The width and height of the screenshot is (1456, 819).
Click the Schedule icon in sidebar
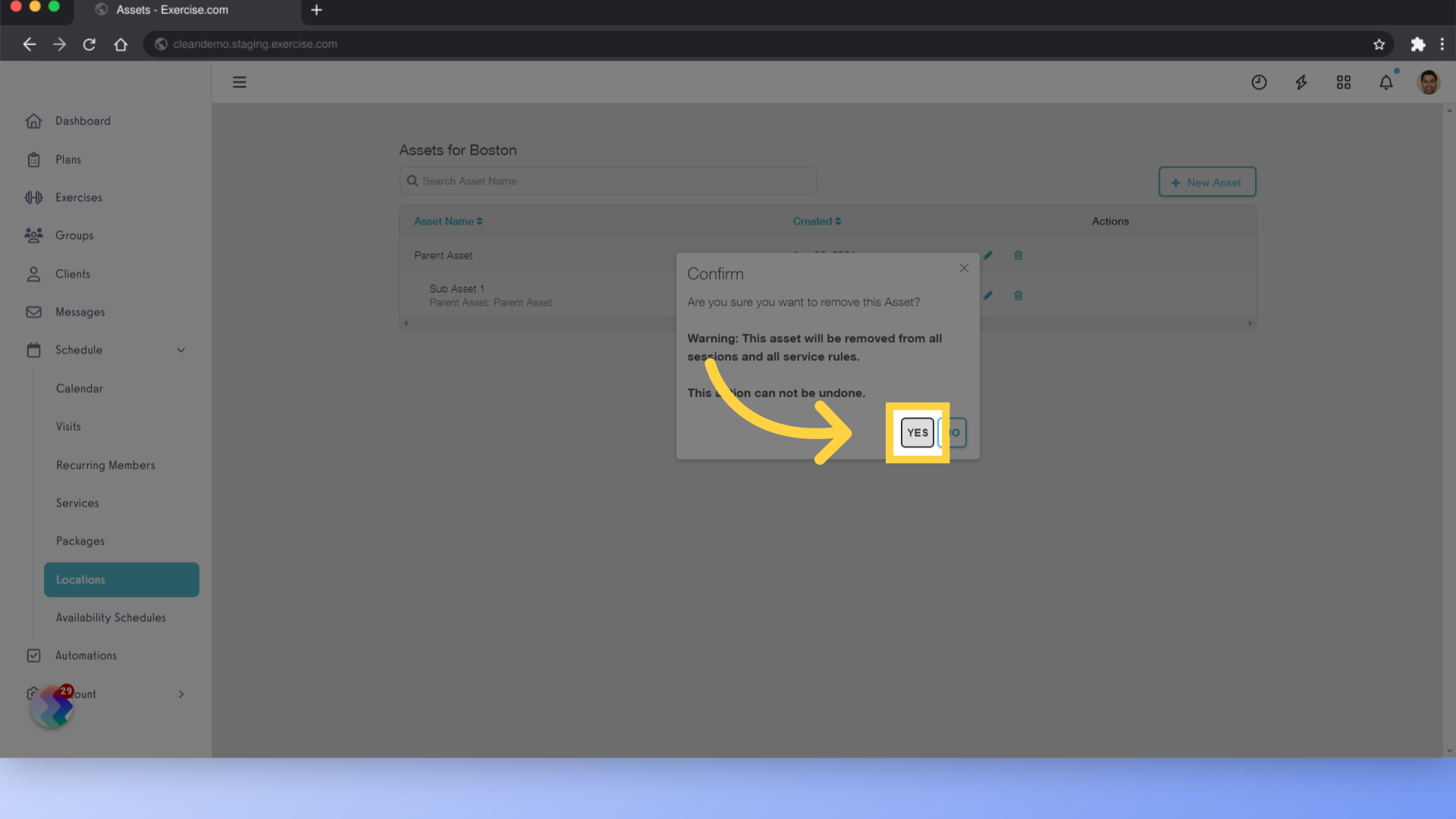pos(33,349)
